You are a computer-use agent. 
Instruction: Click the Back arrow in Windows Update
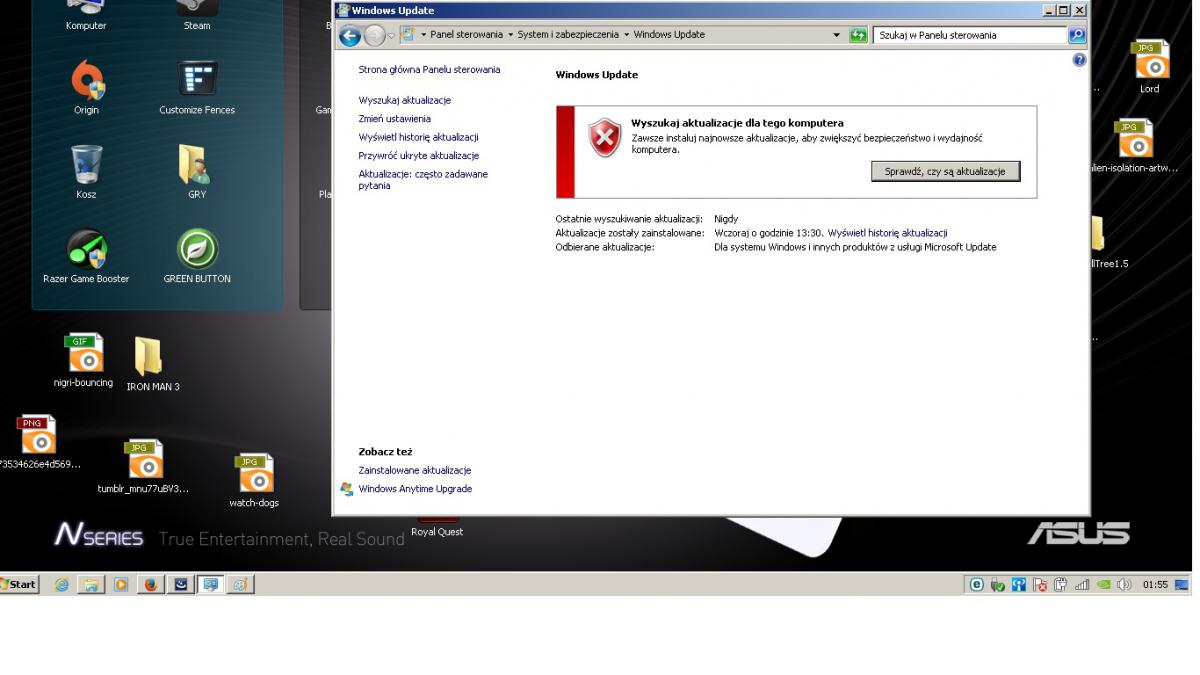coord(349,36)
